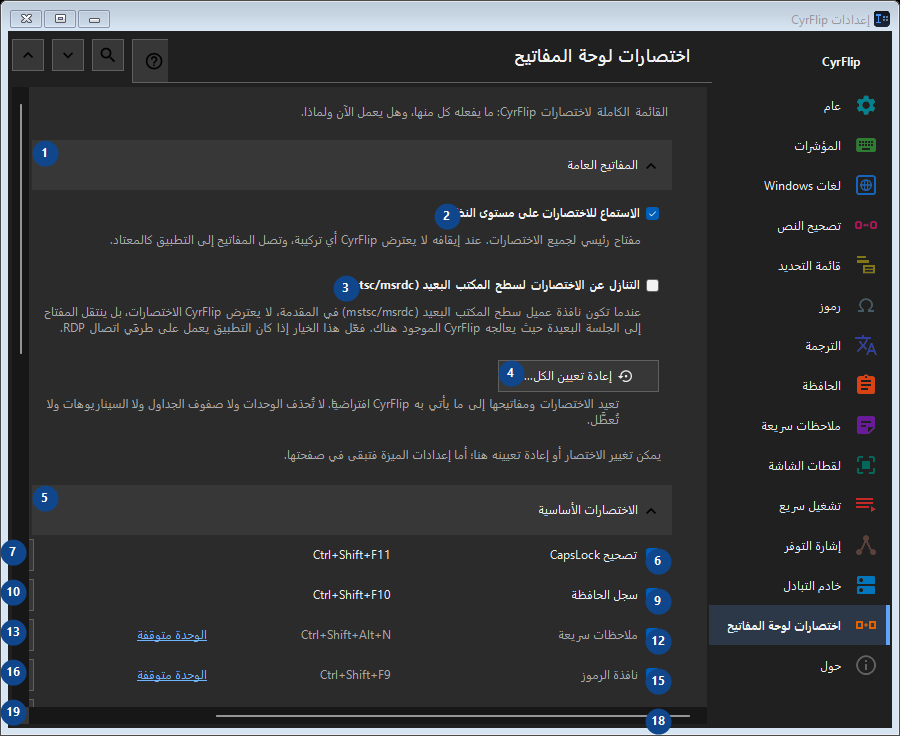Open the الحافظة sidebar label
Image resolution: width=900 pixels, height=736 pixels.
821,386
